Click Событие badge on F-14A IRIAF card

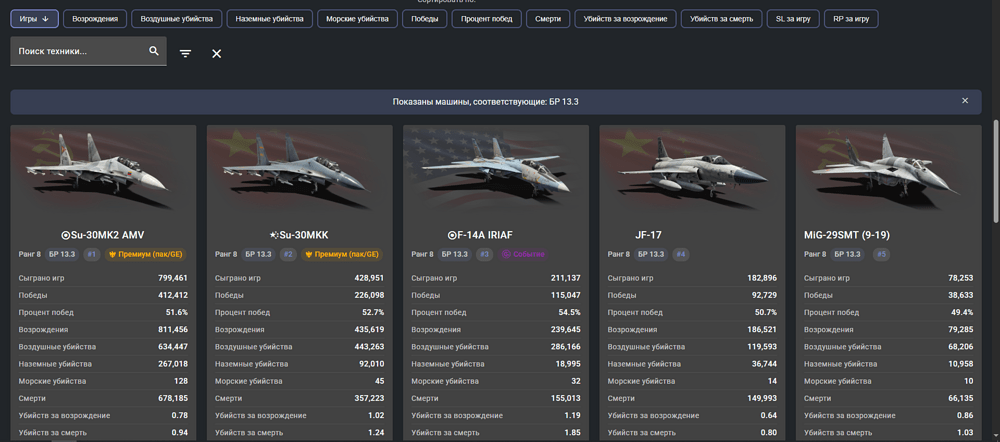(x=524, y=254)
